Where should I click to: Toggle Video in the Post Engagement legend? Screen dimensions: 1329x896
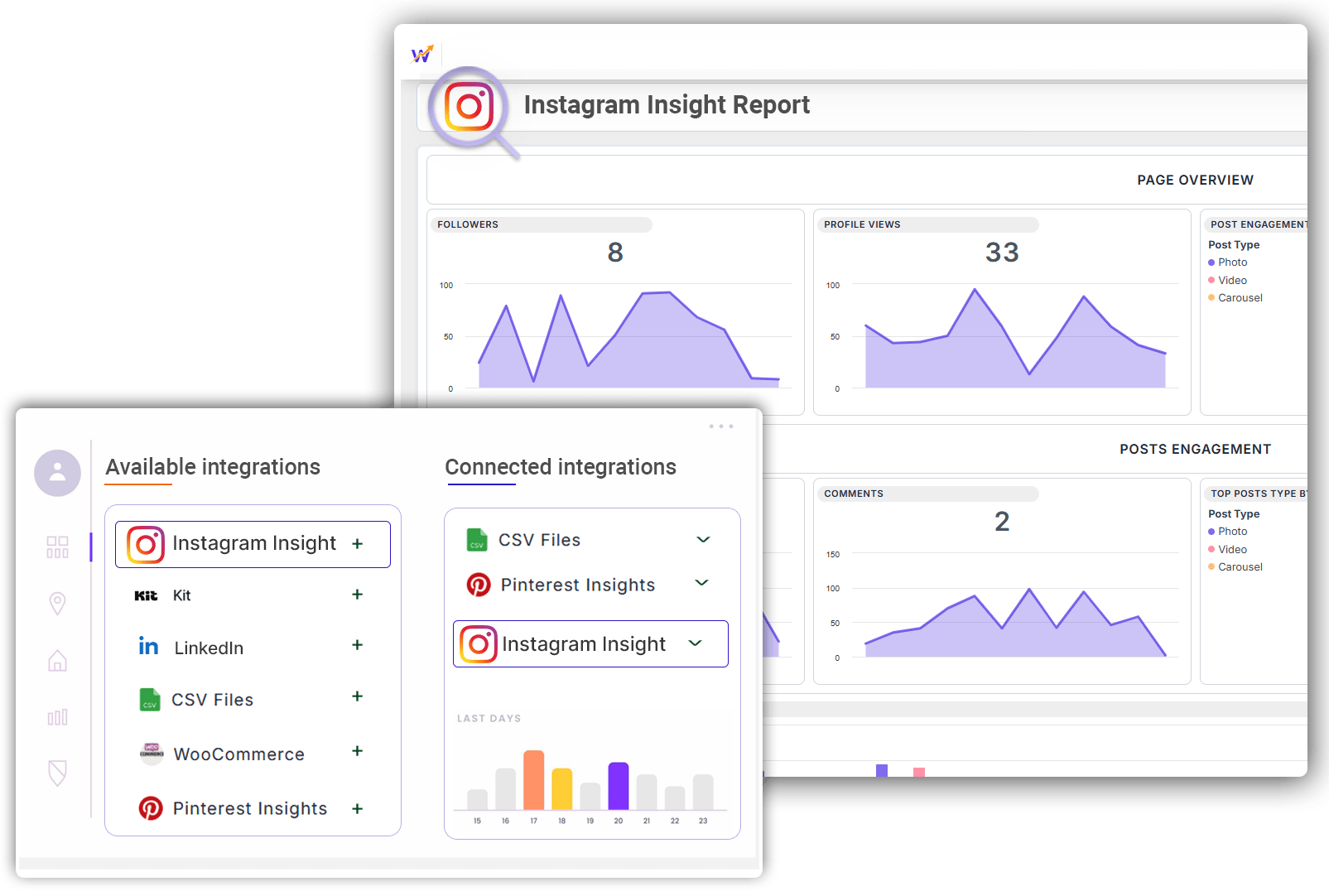click(x=1231, y=281)
